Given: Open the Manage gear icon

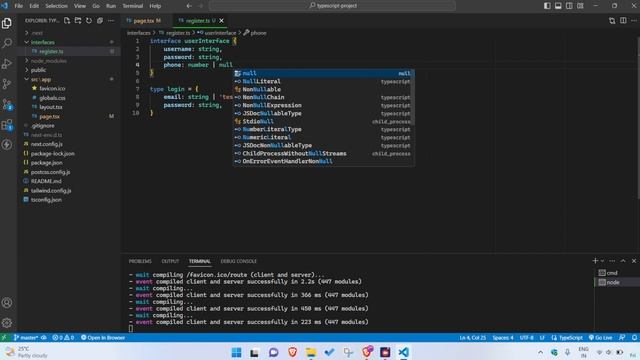Looking at the screenshot, I should 7,323.
